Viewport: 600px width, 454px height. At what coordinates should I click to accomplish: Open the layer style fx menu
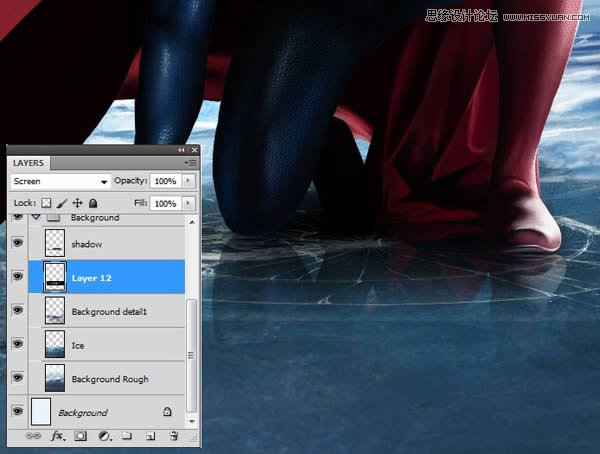[x=58, y=436]
